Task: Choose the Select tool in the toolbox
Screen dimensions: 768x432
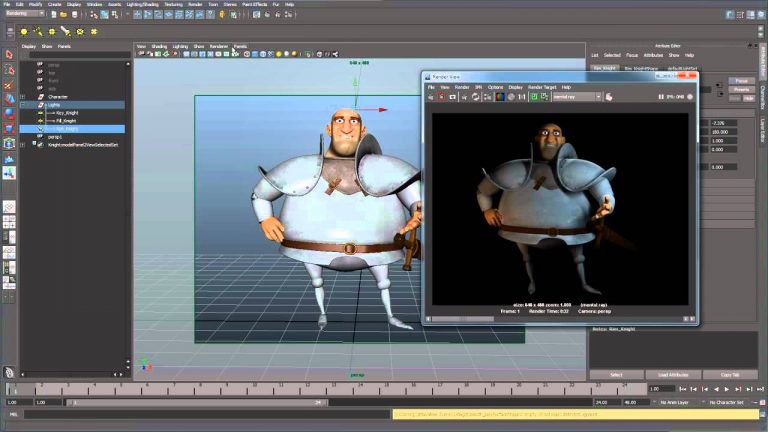Action: pyautogui.click(x=9, y=54)
